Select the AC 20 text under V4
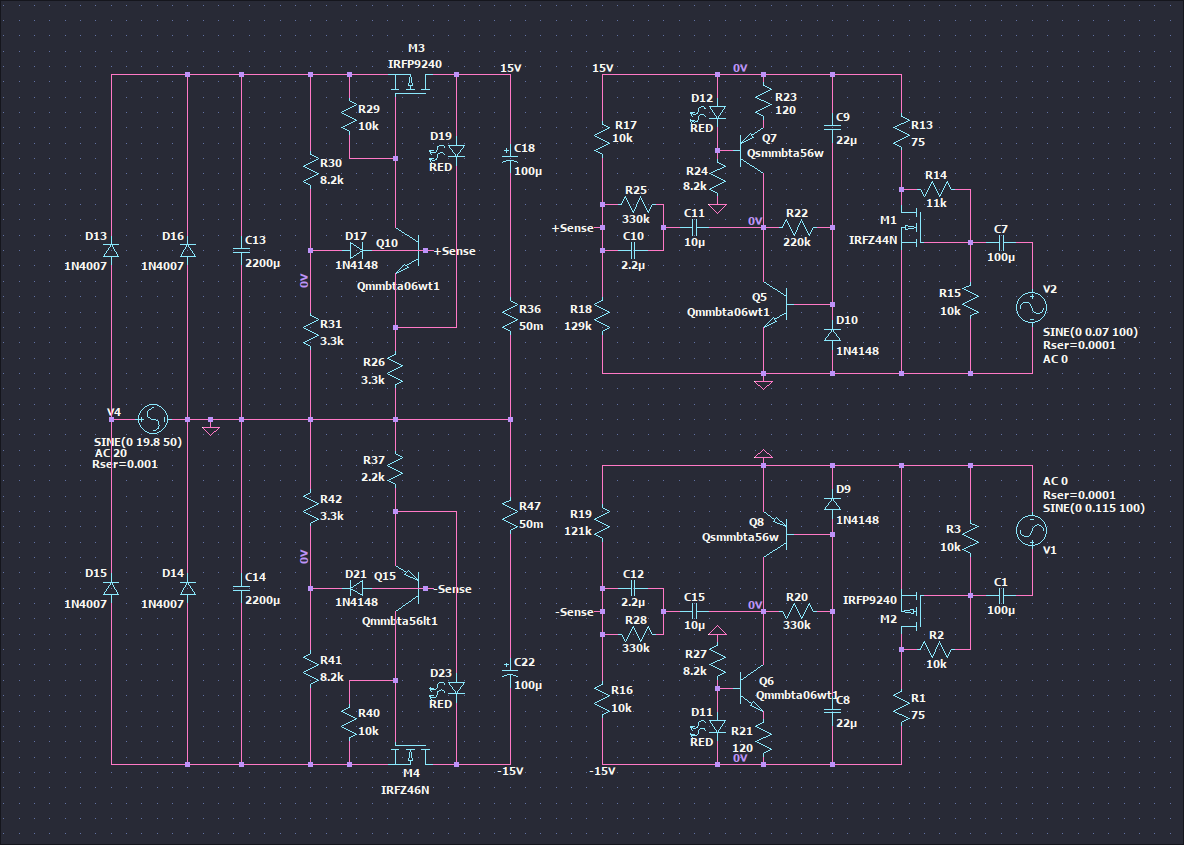 (x=111, y=453)
